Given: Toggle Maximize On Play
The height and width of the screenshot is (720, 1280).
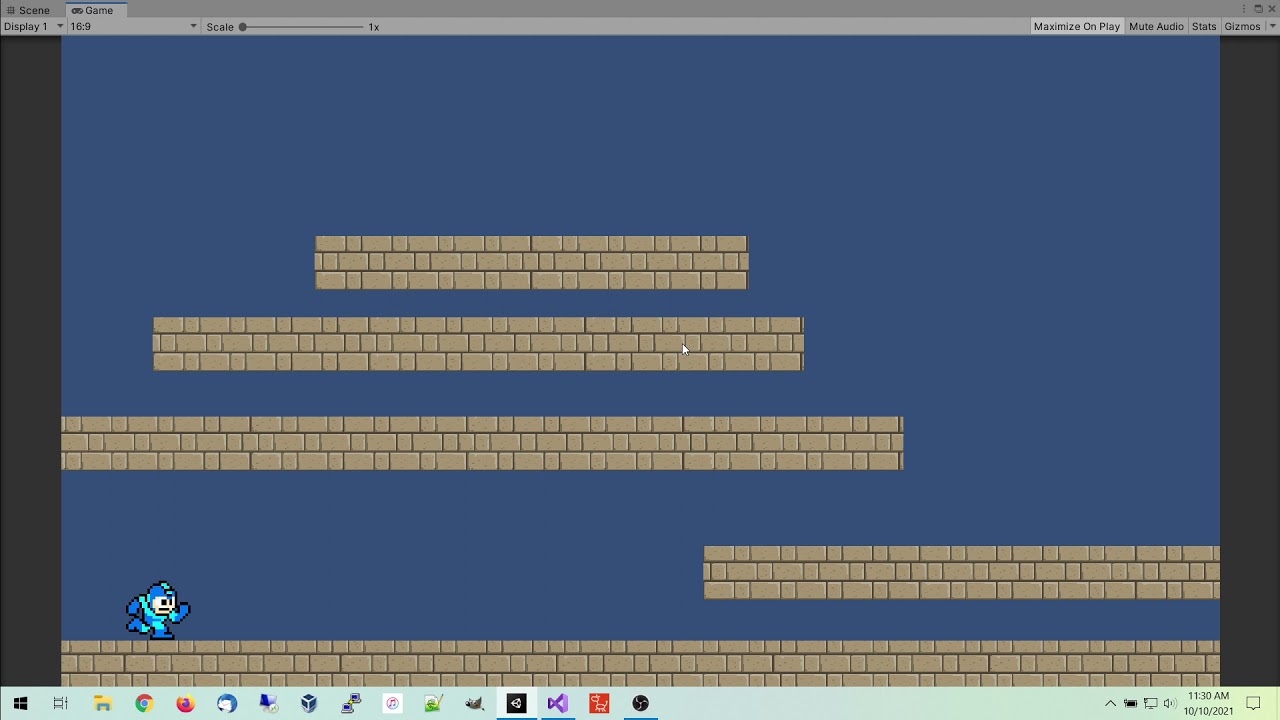Looking at the screenshot, I should [x=1076, y=27].
